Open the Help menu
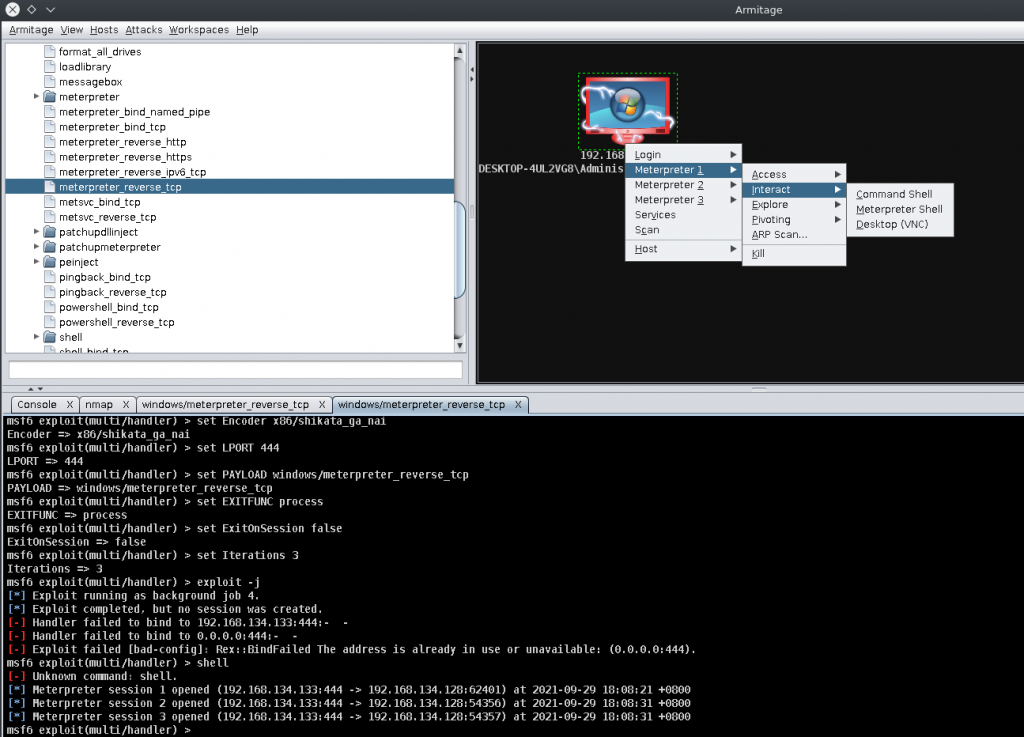 click(247, 29)
